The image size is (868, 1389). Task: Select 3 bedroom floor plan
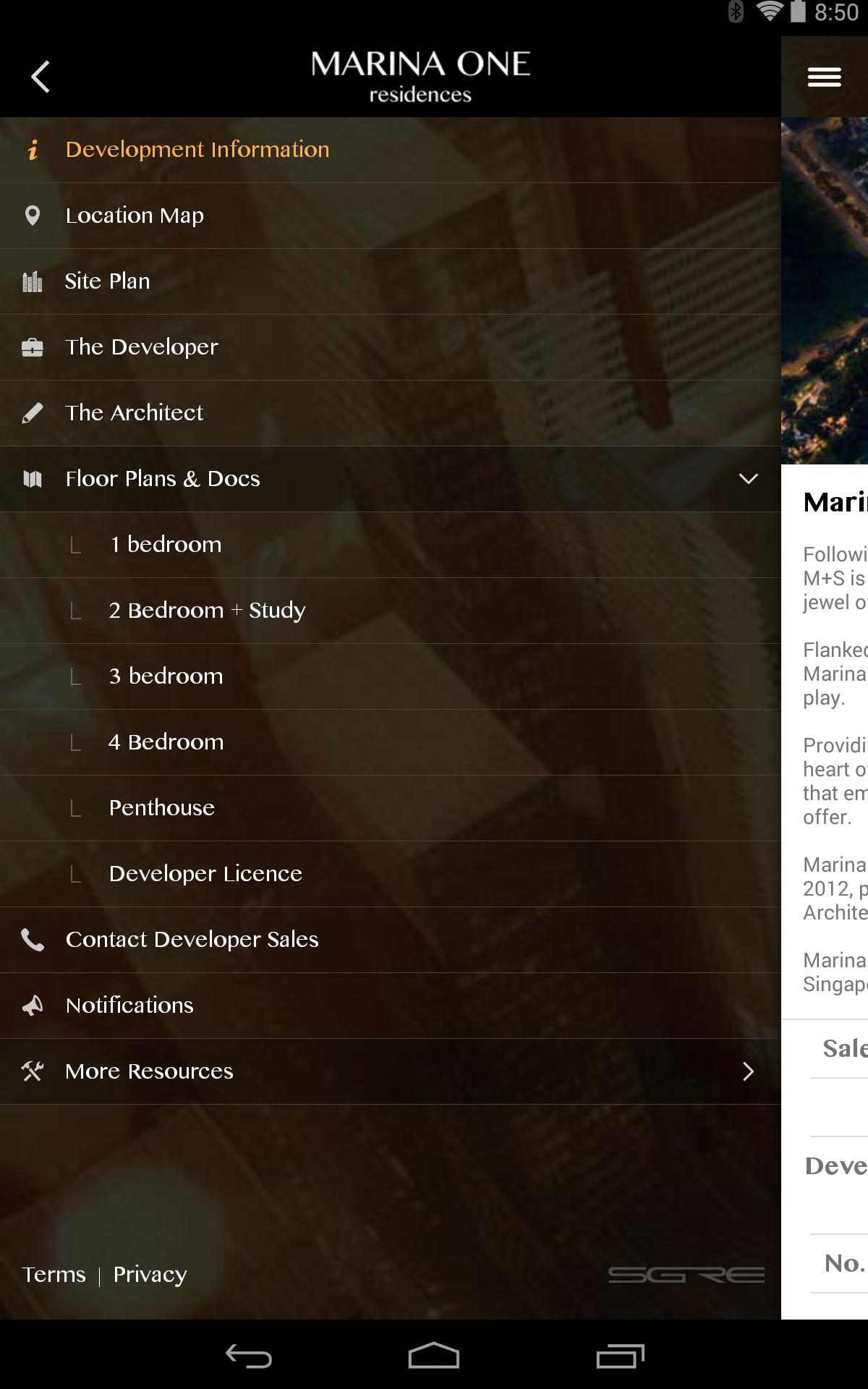(x=391, y=676)
